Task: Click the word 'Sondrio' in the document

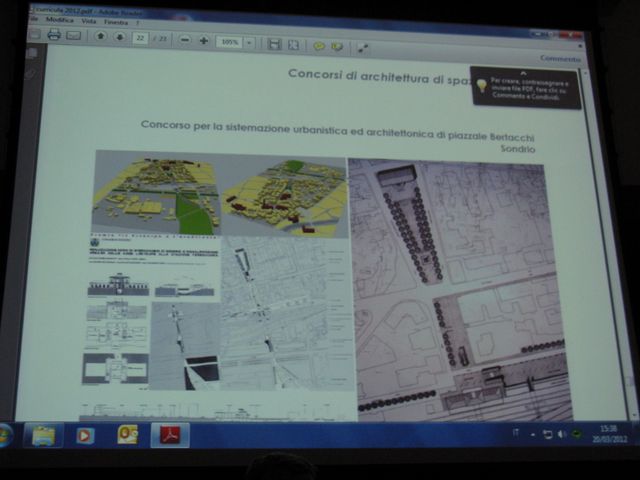Action: click(x=518, y=149)
